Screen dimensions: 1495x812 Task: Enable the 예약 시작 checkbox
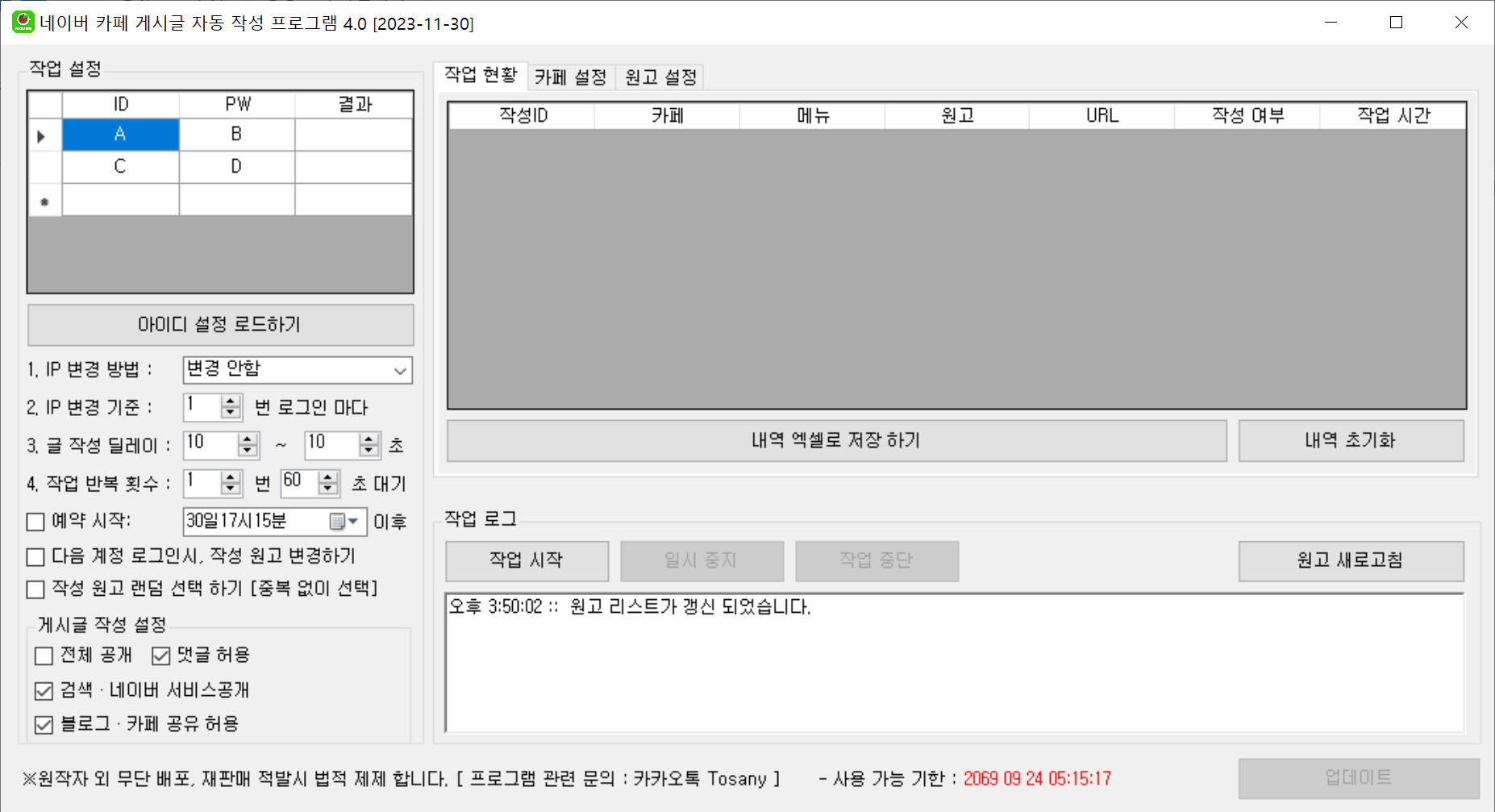tap(35, 522)
